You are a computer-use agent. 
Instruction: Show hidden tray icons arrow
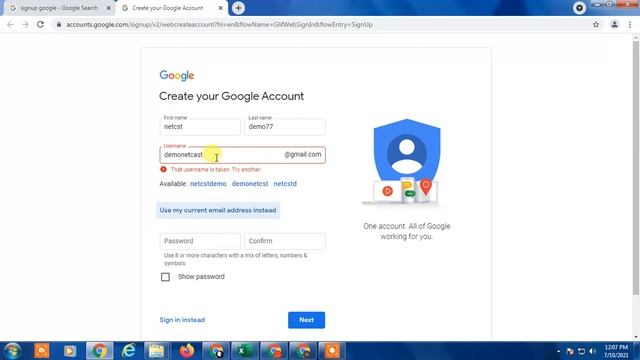coord(558,351)
